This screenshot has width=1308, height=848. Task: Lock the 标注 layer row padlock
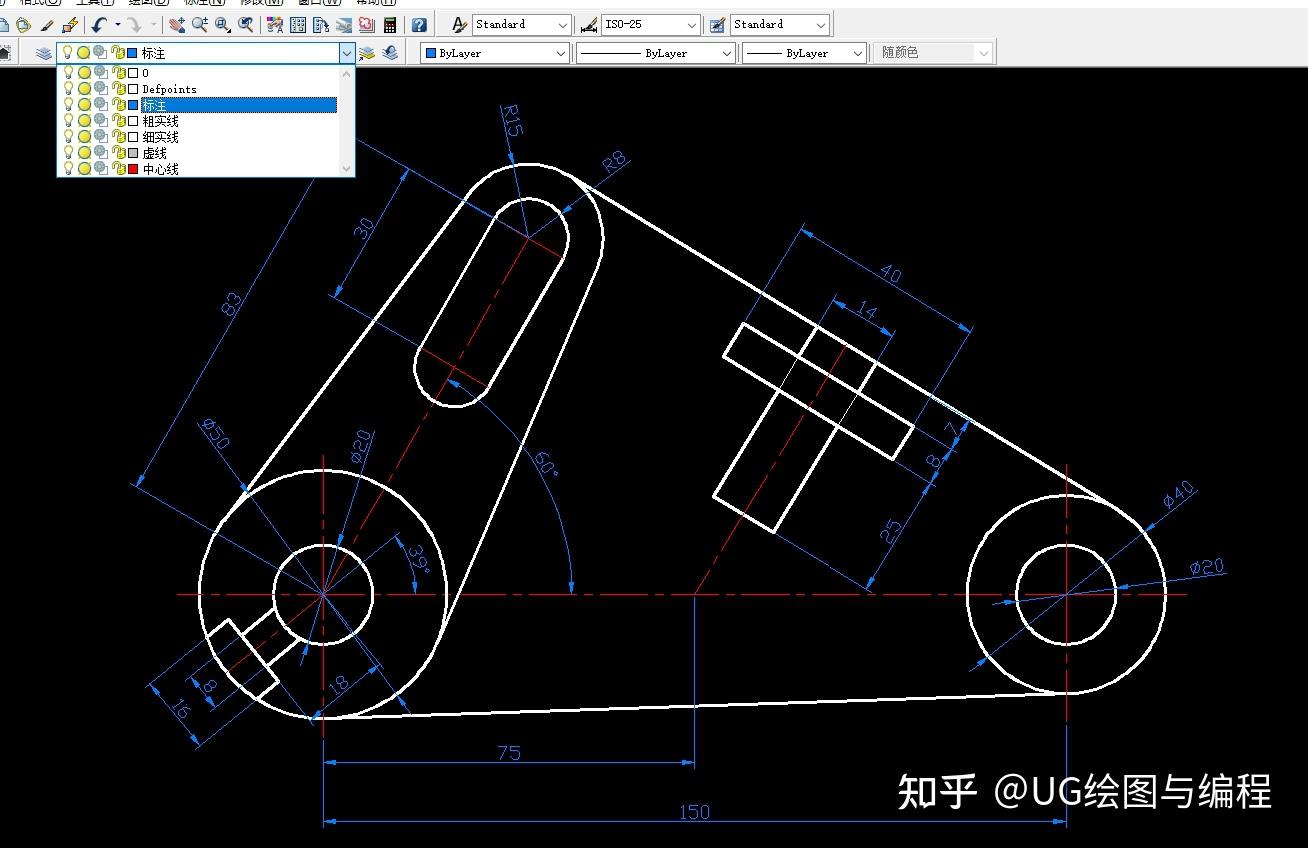(117, 105)
